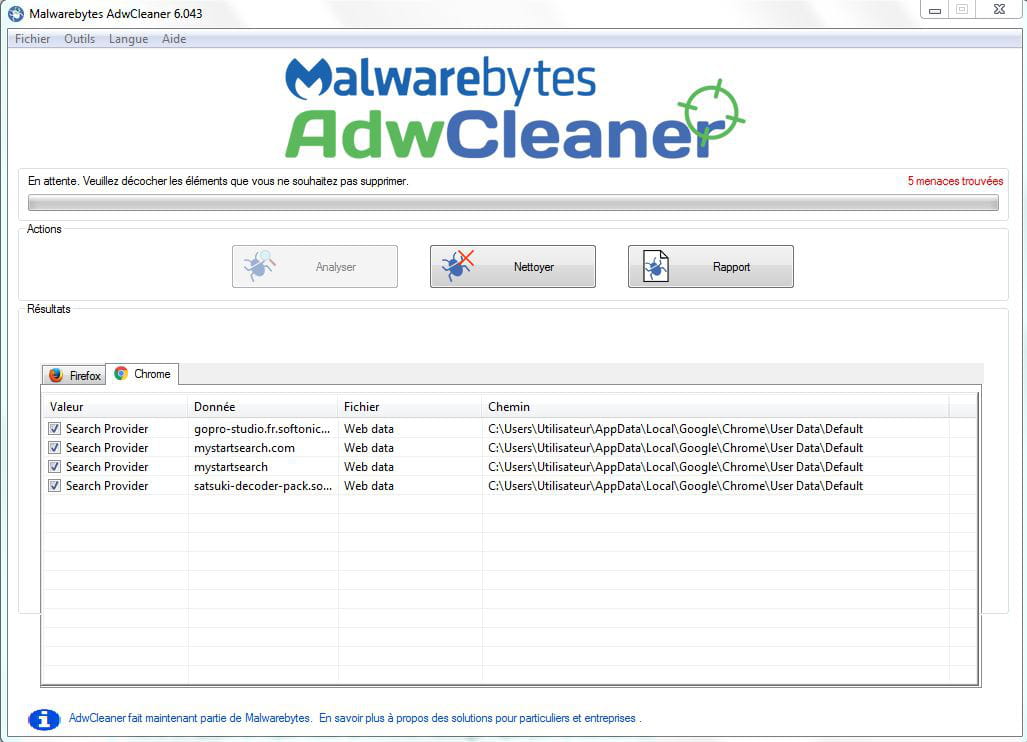Uncheck the satsuki-decoder-pack Search Provider checkbox
Screen dimensions: 1027x742
coord(54,486)
